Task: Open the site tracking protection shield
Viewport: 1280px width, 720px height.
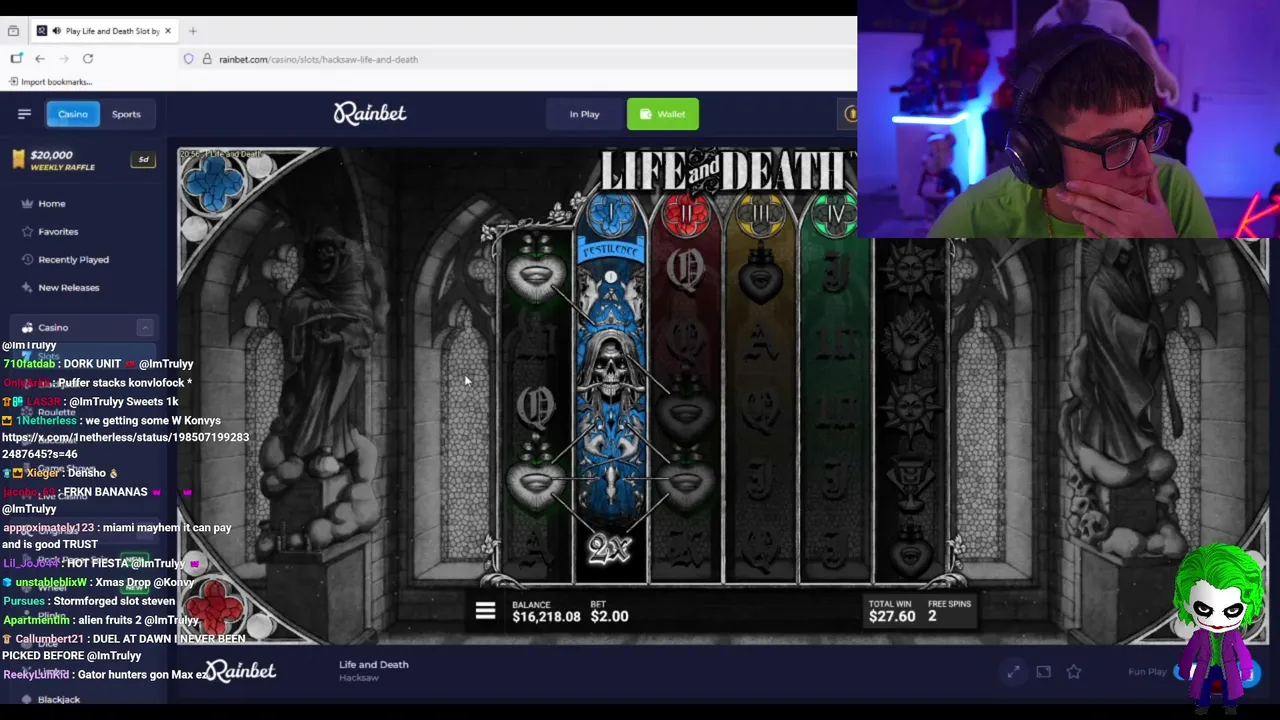Action: click(x=188, y=59)
